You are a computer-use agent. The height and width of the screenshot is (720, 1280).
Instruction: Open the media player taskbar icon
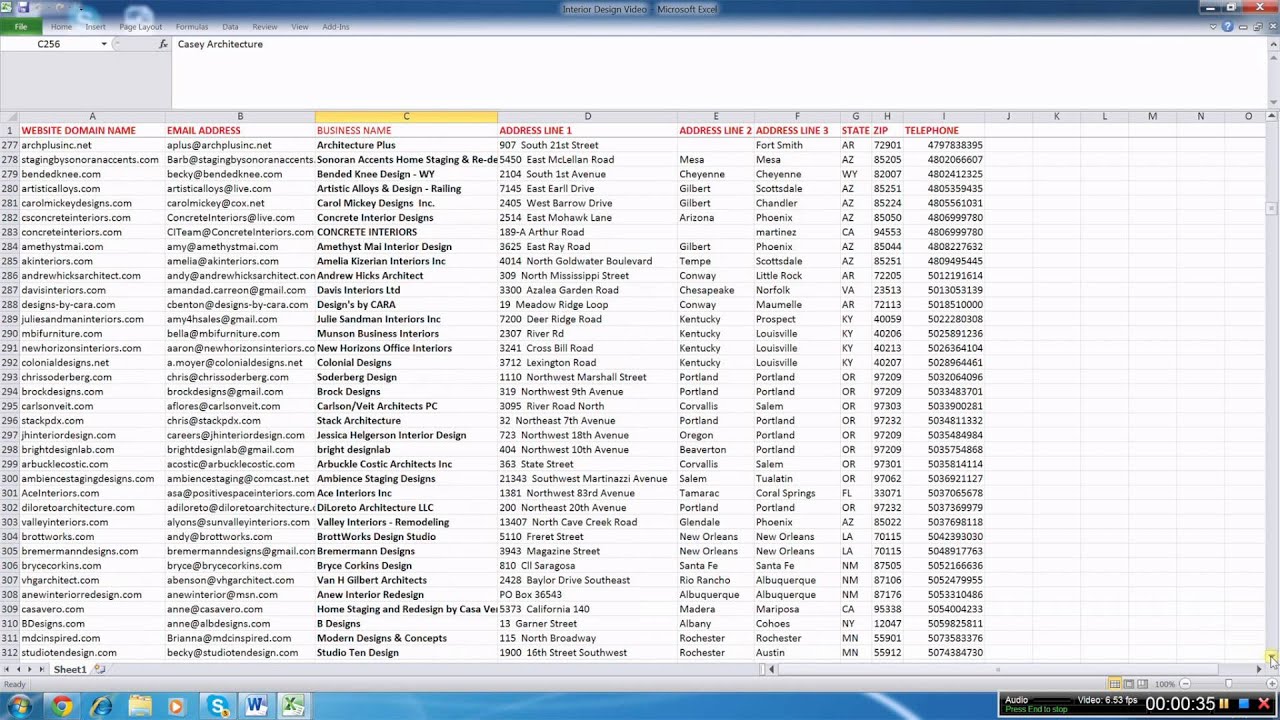coord(178,706)
